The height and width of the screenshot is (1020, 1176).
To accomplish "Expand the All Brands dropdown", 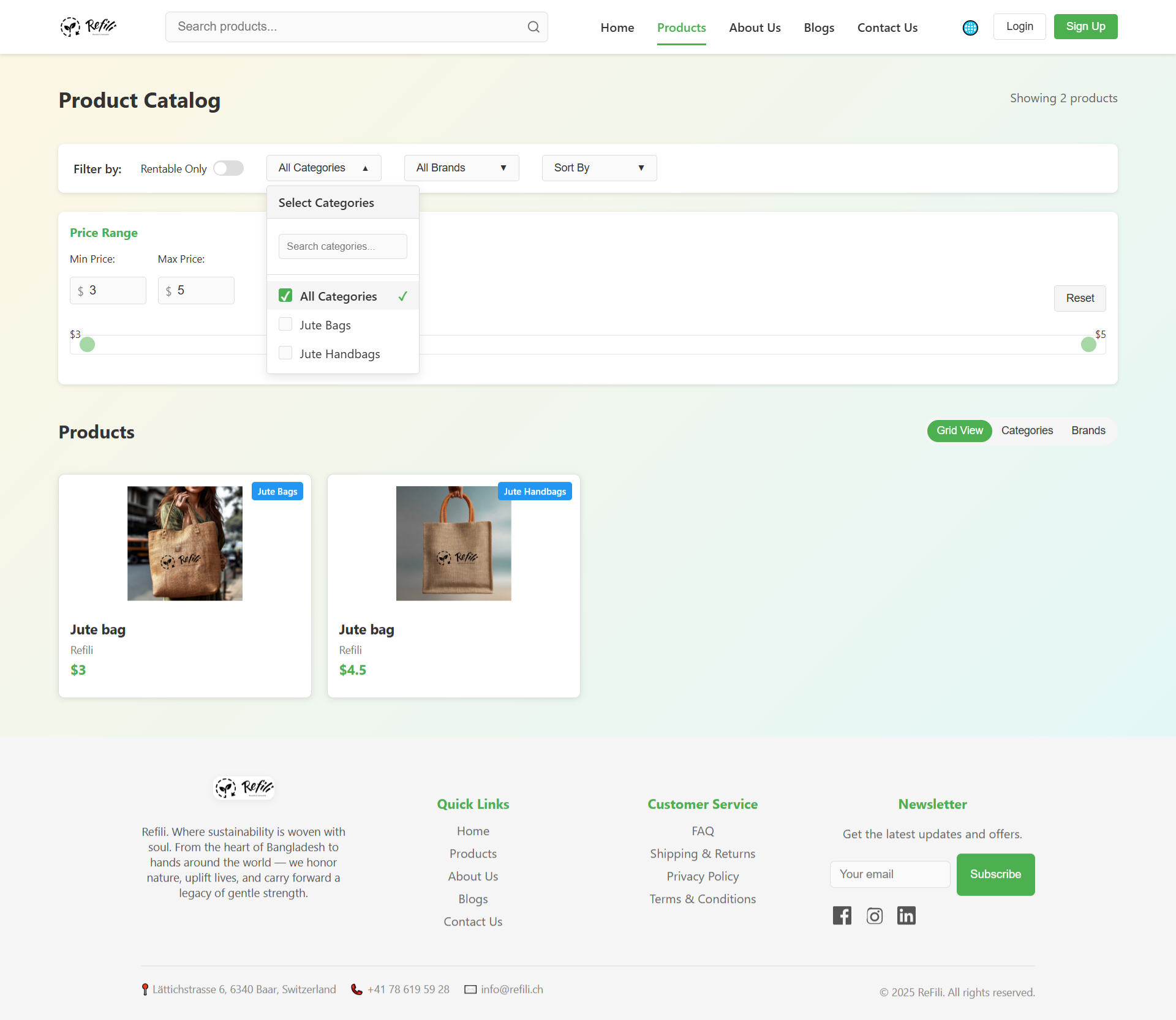I will (461, 168).
